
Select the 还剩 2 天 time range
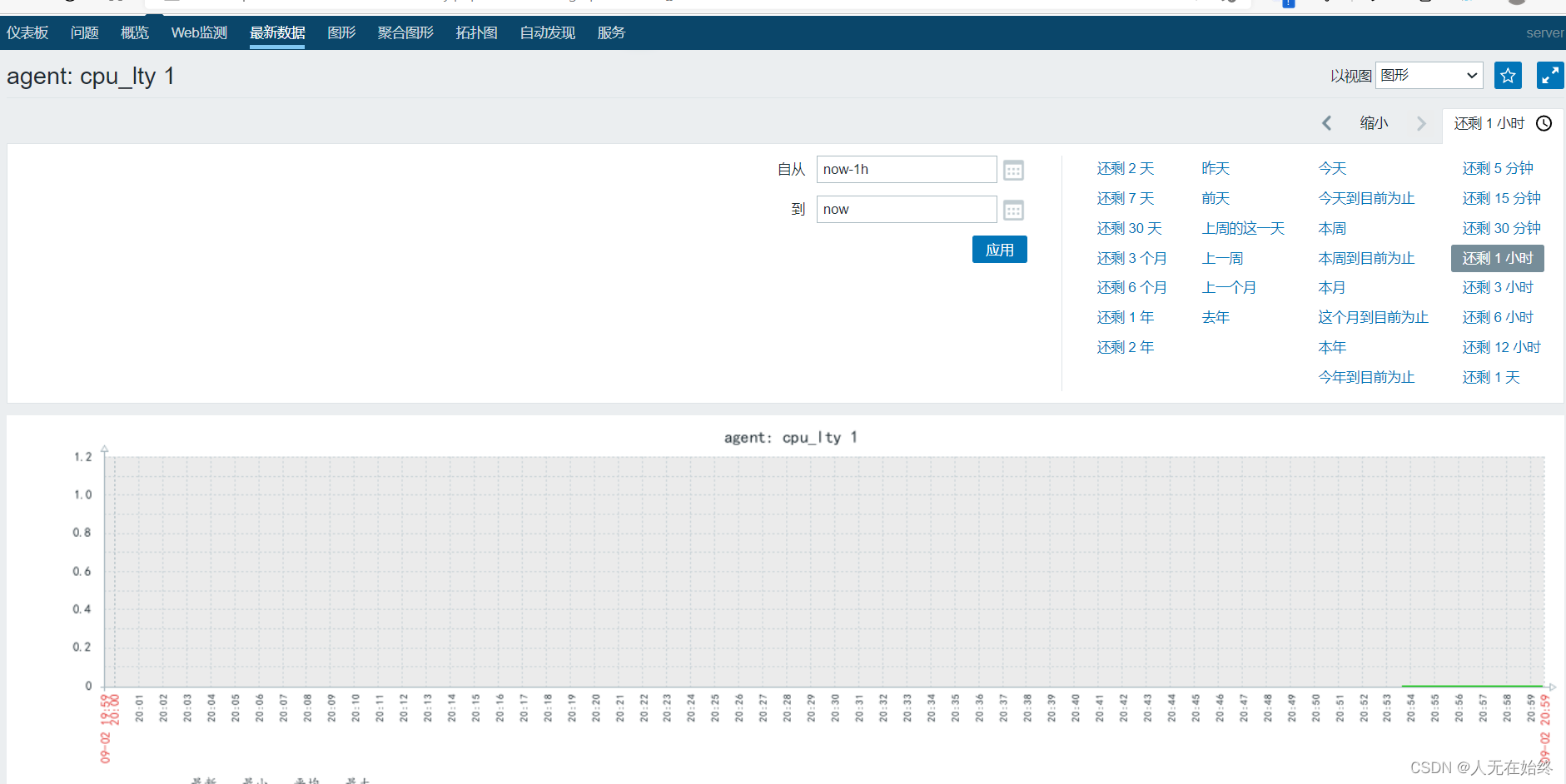[1126, 169]
